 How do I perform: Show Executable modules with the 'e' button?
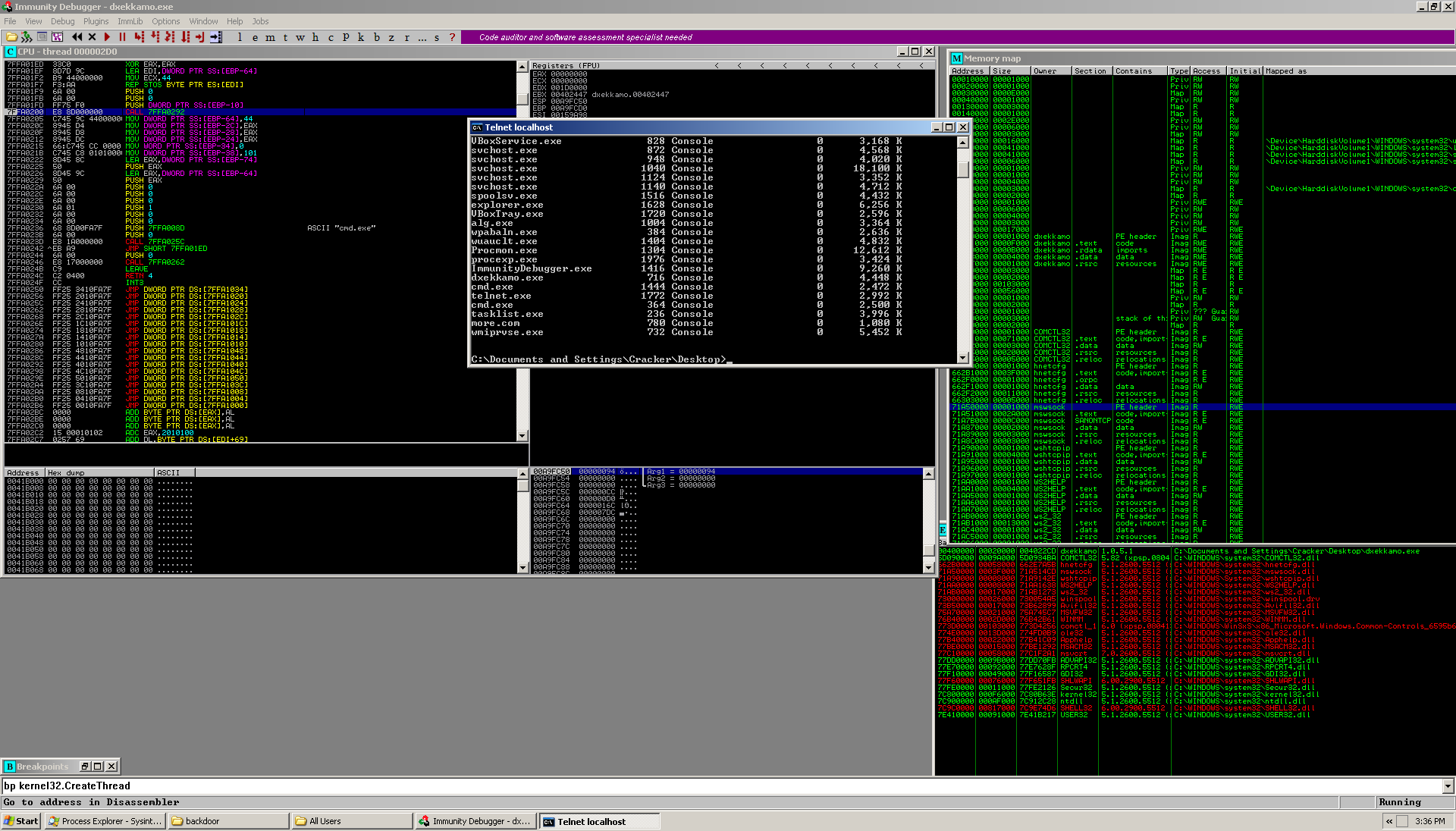[255, 36]
